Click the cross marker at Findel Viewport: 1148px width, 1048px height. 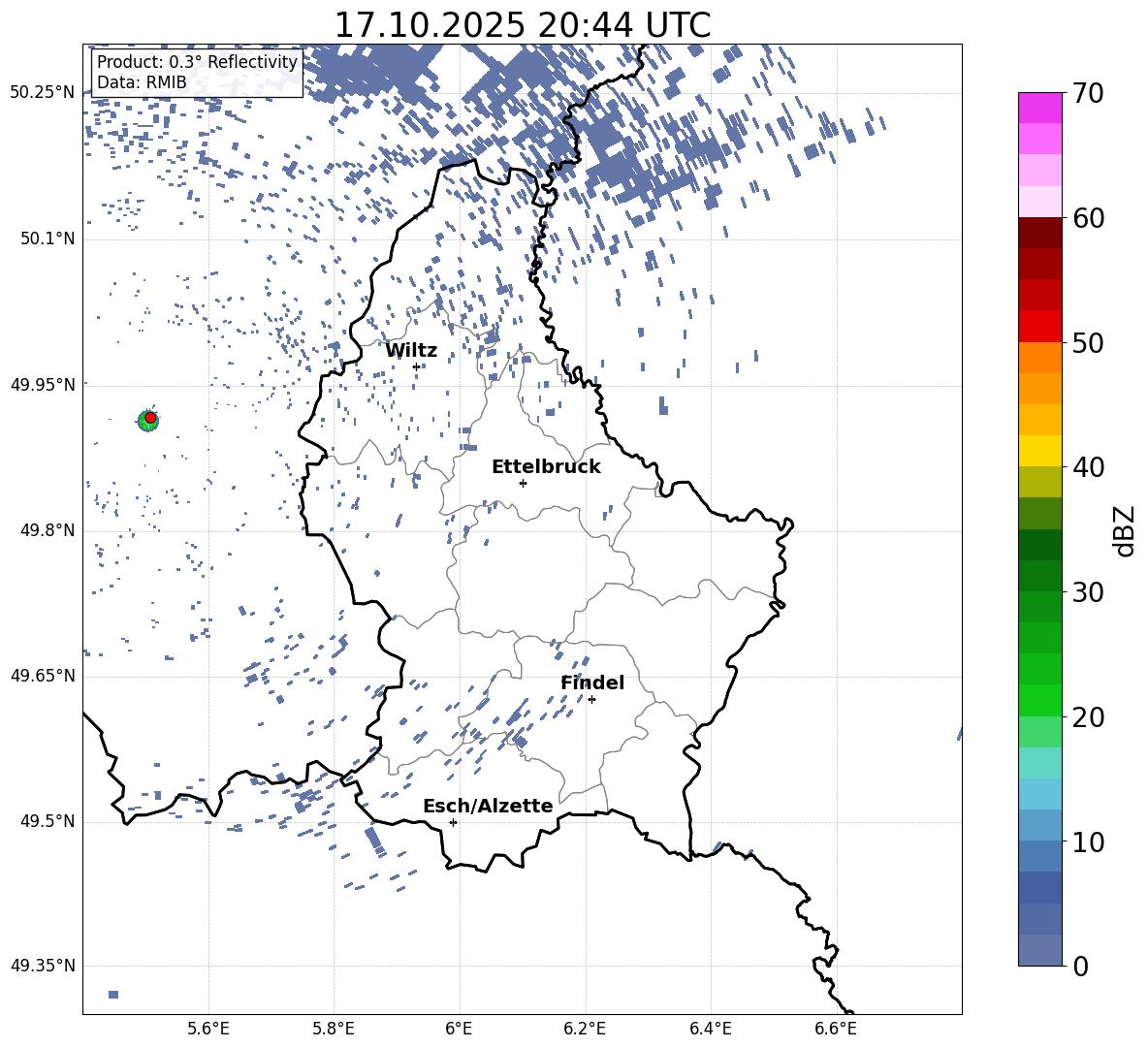point(591,699)
